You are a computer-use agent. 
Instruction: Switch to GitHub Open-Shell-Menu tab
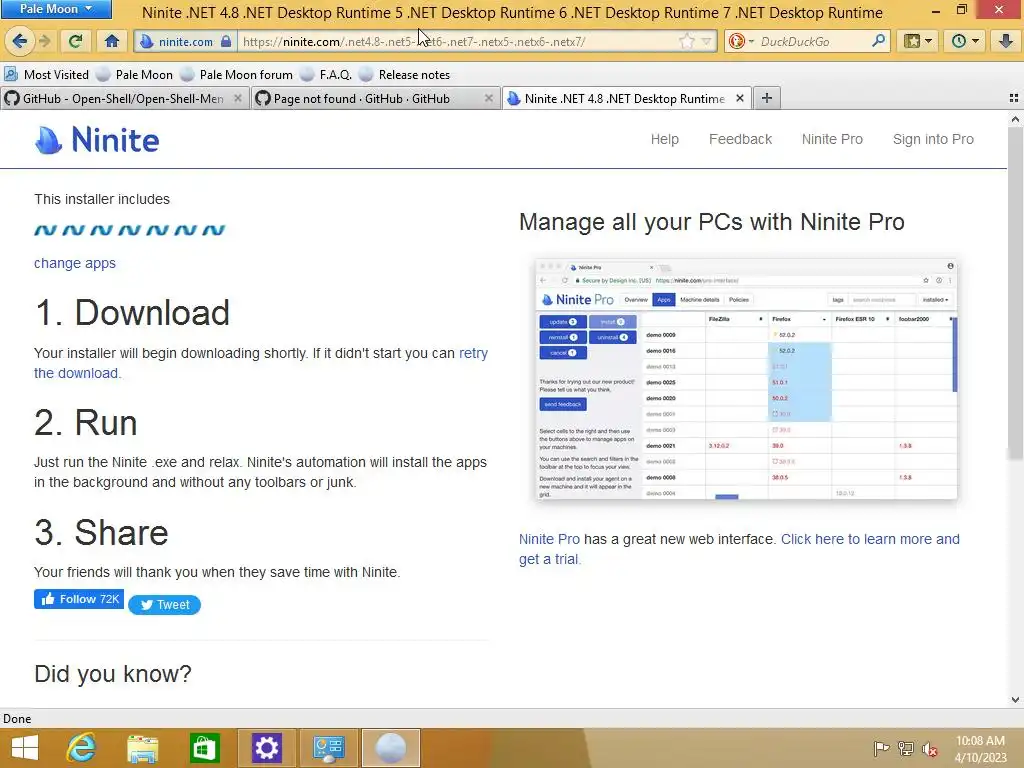pos(118,99)
